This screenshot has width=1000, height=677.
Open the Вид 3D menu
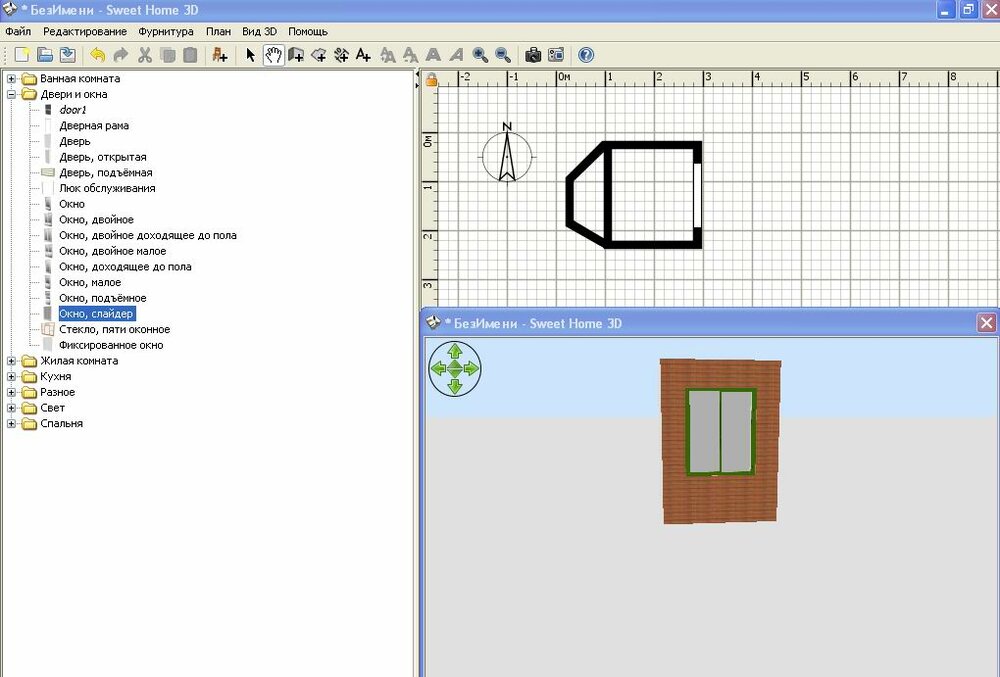point(258,31)
